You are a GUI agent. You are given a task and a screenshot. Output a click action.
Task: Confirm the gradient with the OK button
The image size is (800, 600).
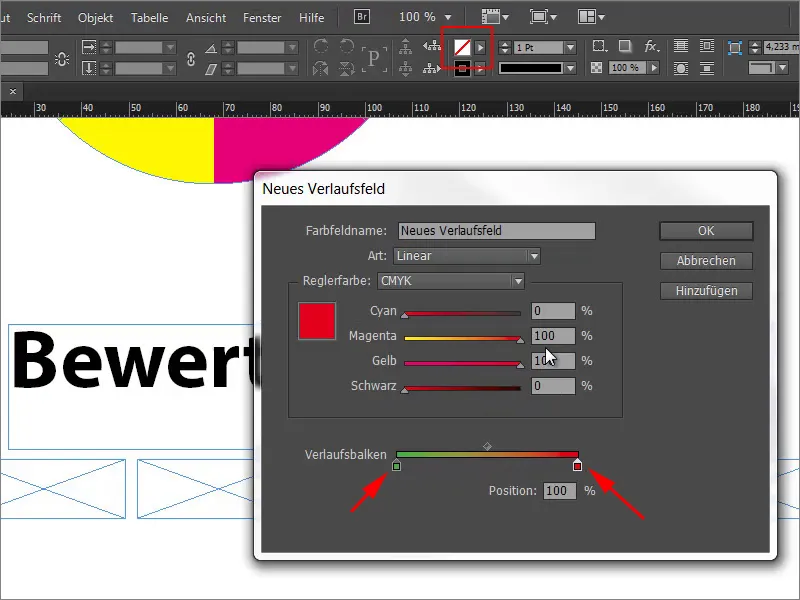coord(706,231)
